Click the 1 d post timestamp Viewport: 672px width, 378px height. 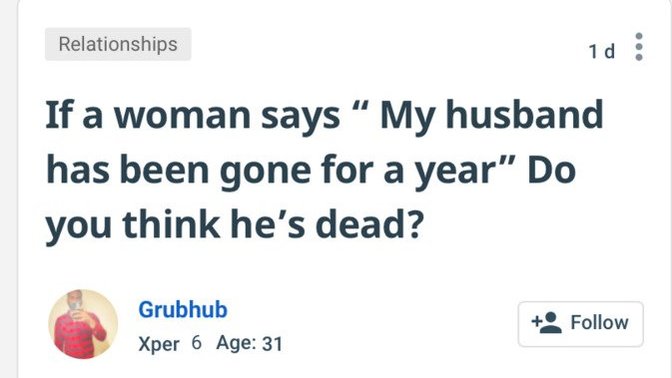602,51
